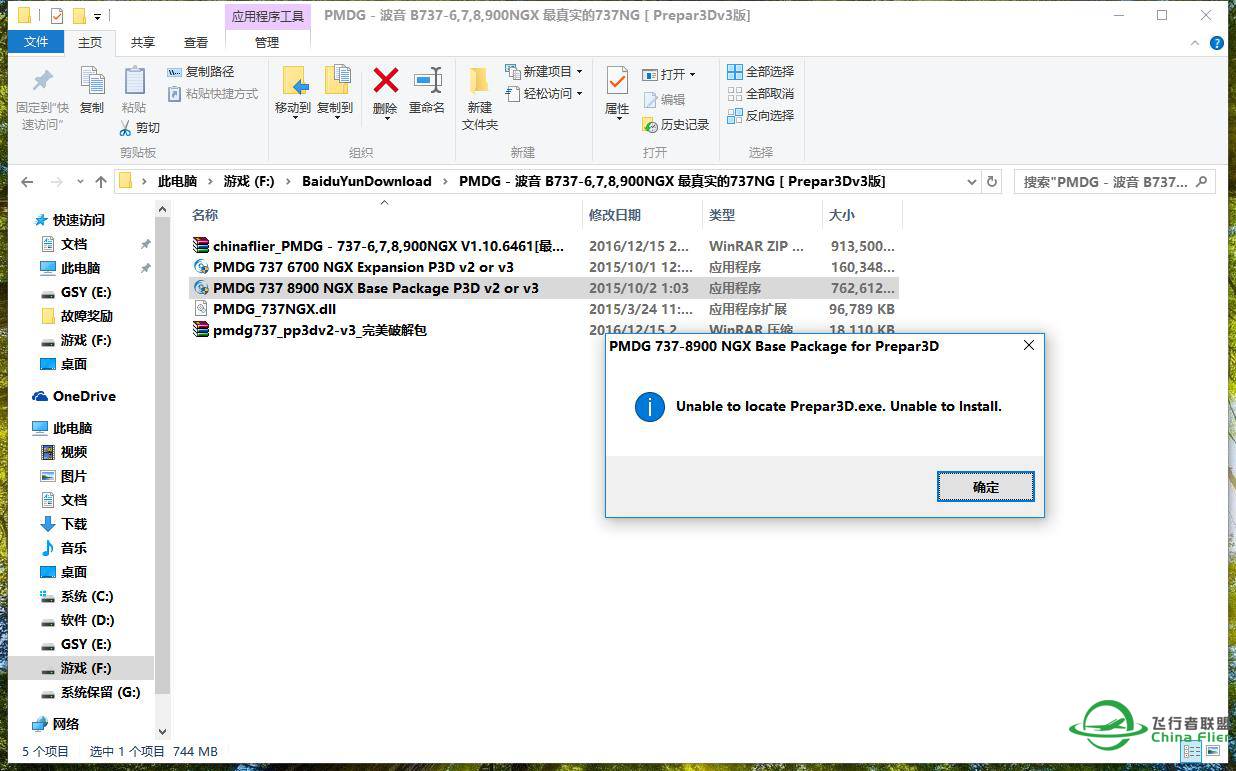
Task: Click the New Folder (新建文件夹) icon
Action: pos(480,82)
